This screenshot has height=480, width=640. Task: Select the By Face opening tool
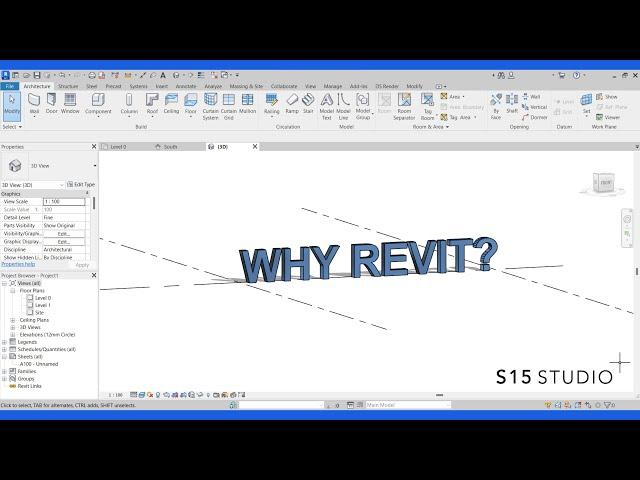pos(496,107)
